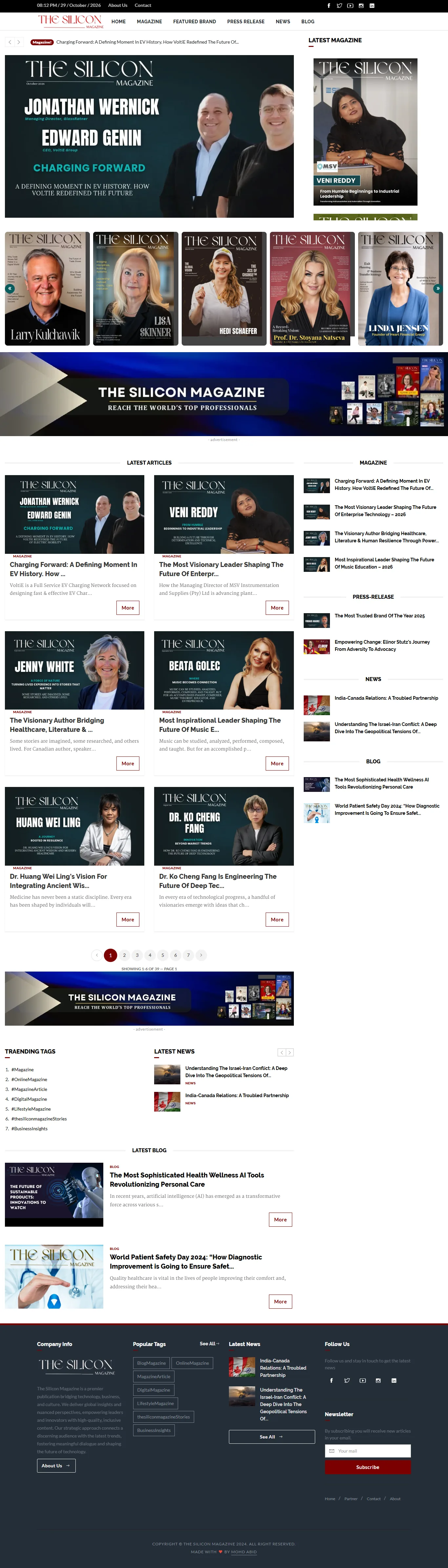Open the Jonathan Wernick featured hero banner
This screenshot has height=1568, width=448.
pyautogui.click(x=149, y=136)
